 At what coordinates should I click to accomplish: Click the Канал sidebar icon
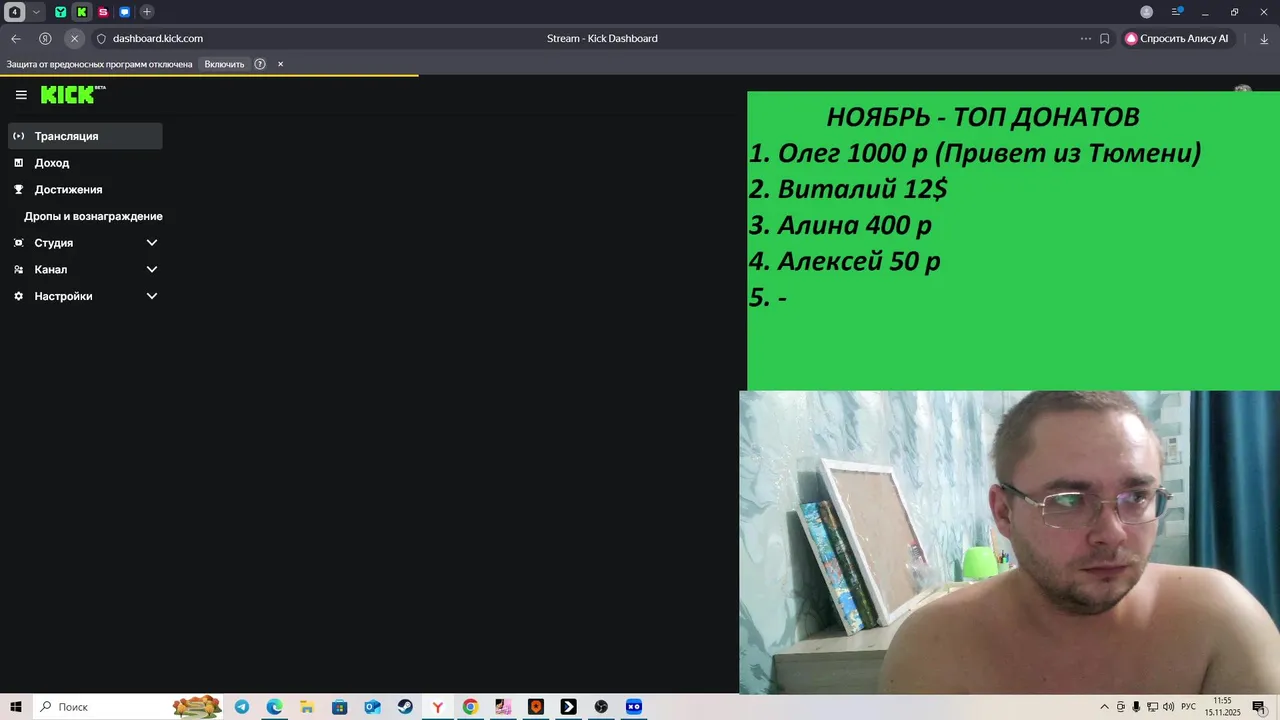click(18, 270)
